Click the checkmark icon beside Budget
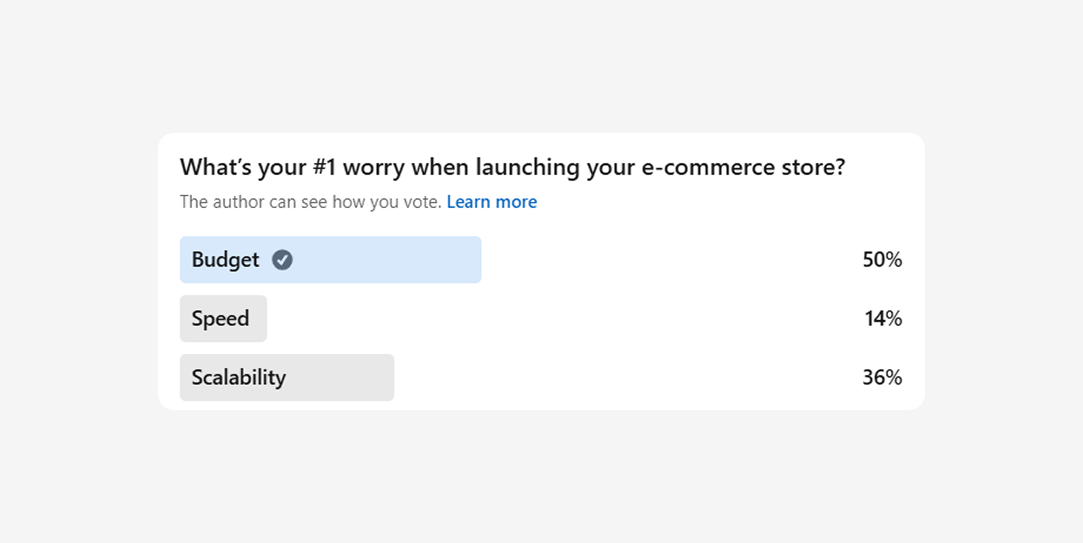Image resolution: width=1083 pixels, height=543 pixels. (283, 260)
